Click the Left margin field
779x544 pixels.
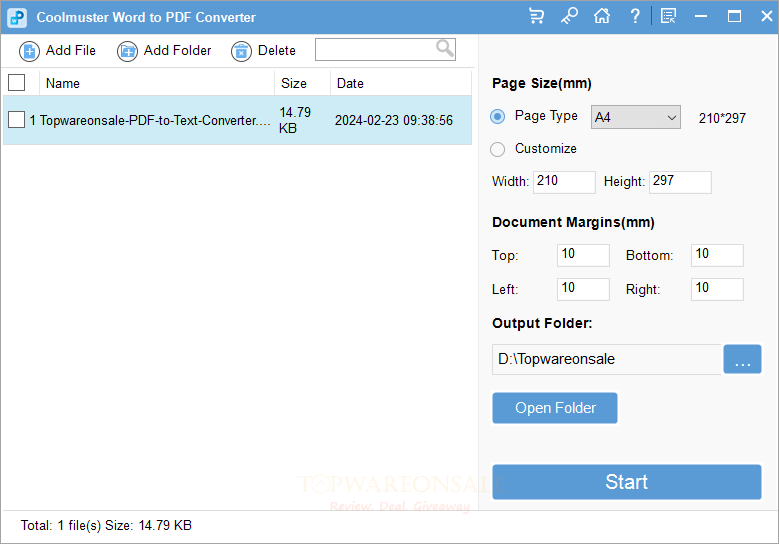(583, 289)
